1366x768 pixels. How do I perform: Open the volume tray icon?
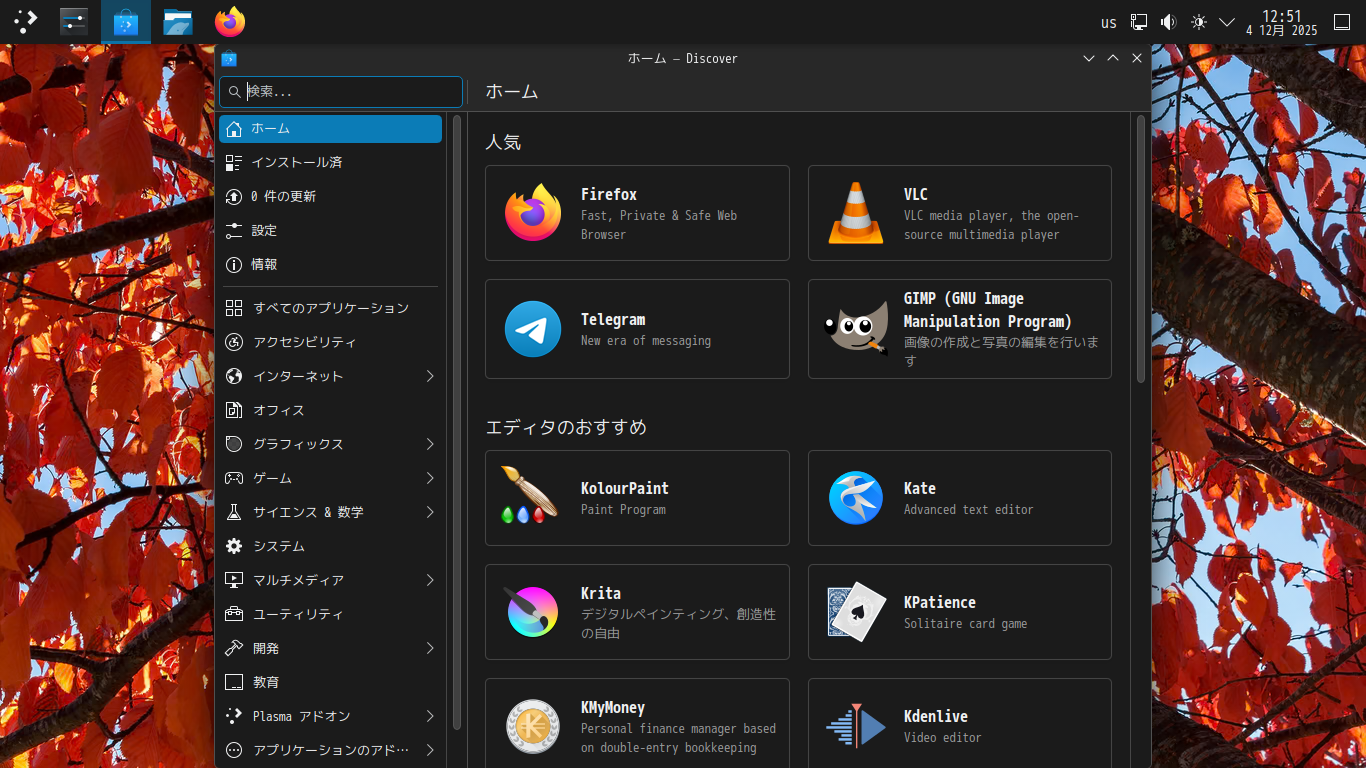point(1169,22)
